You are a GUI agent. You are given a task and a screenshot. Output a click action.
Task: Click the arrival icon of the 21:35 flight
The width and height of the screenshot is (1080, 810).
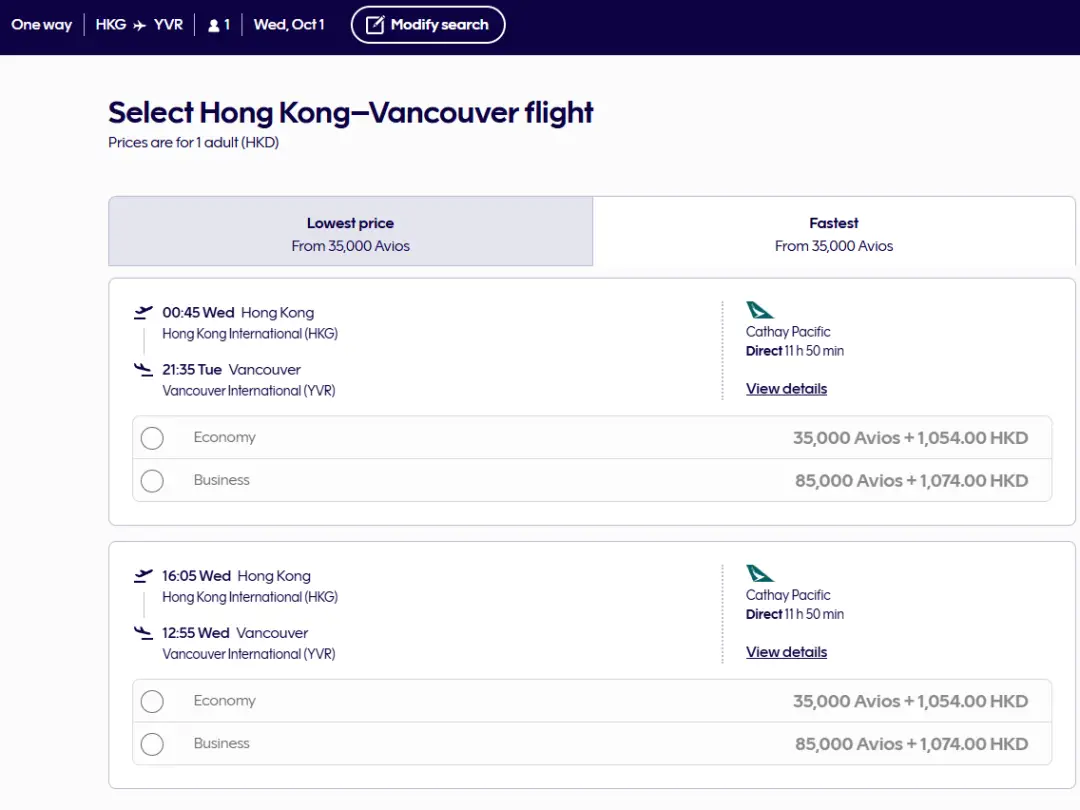(x=144, y=370)
